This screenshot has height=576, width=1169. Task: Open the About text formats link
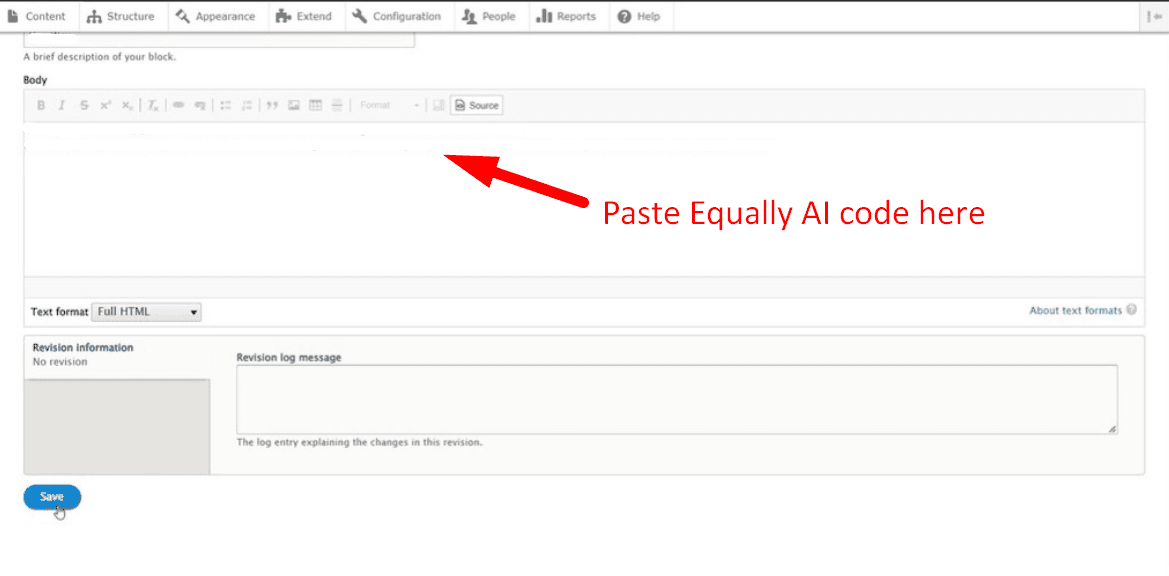point(1075,311)
